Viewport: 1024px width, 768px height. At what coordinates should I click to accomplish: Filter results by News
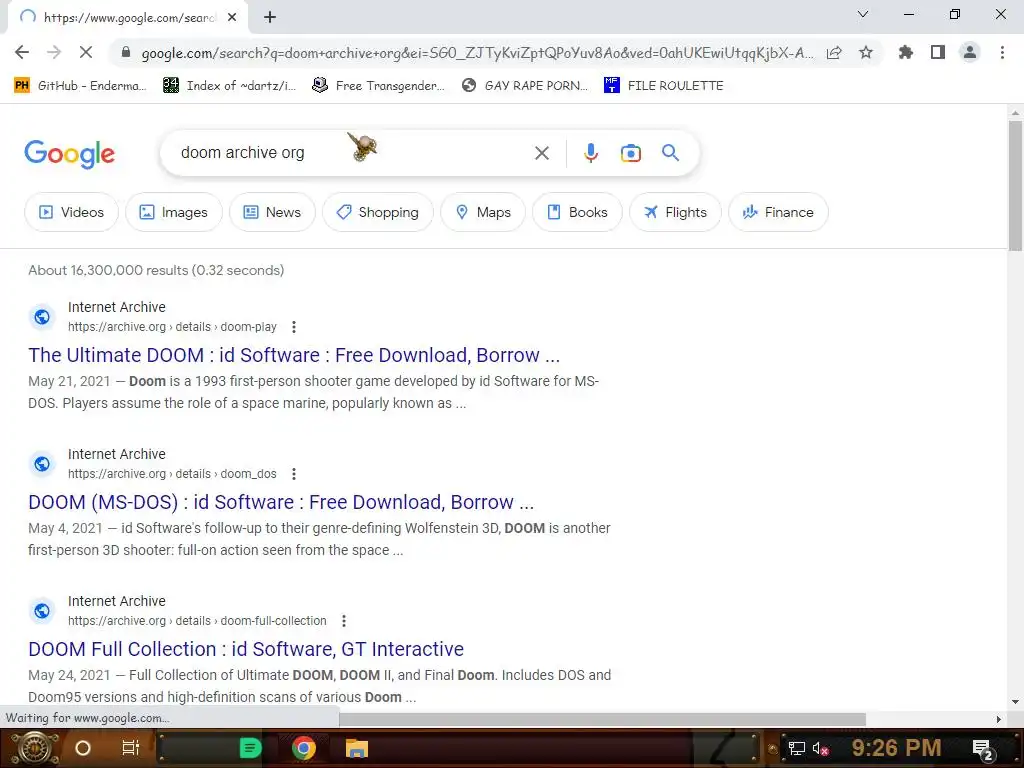click(x=272, y=212)
